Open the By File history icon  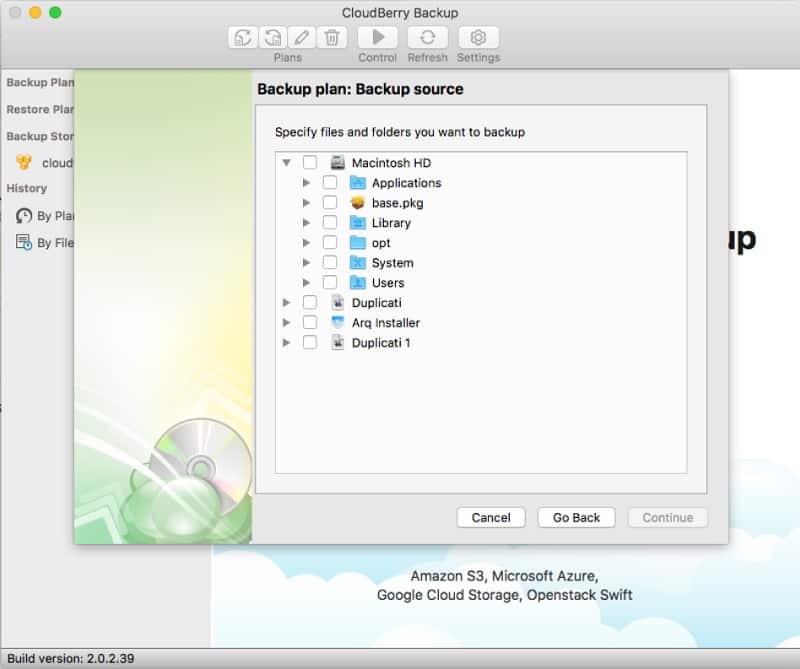[23, 242]
